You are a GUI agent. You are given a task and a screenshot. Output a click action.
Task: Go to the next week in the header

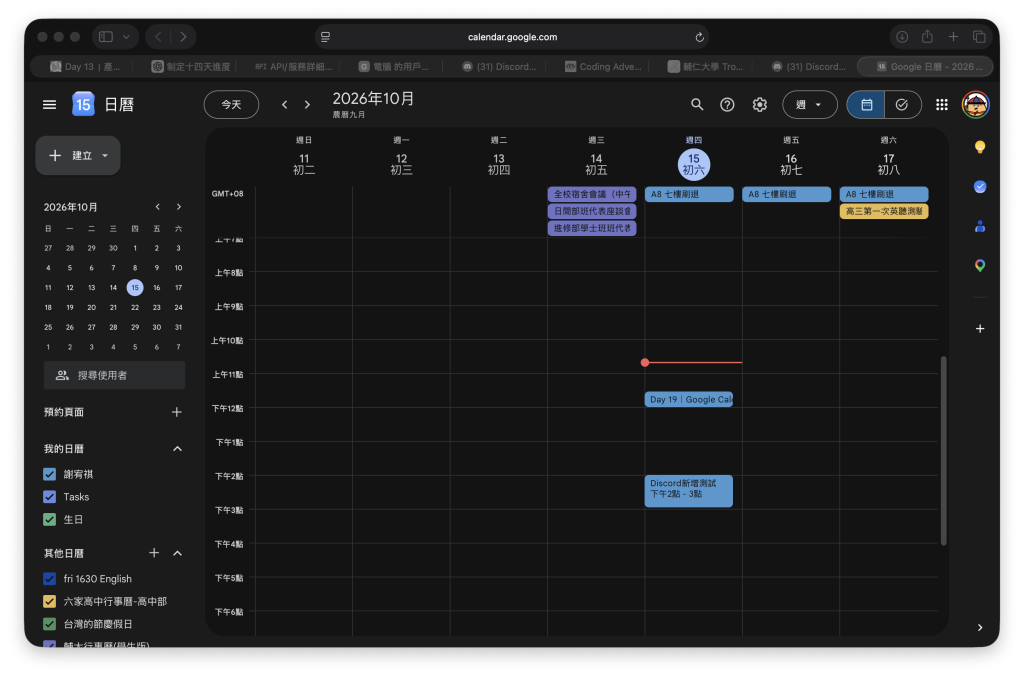click(x=308, y=104)
